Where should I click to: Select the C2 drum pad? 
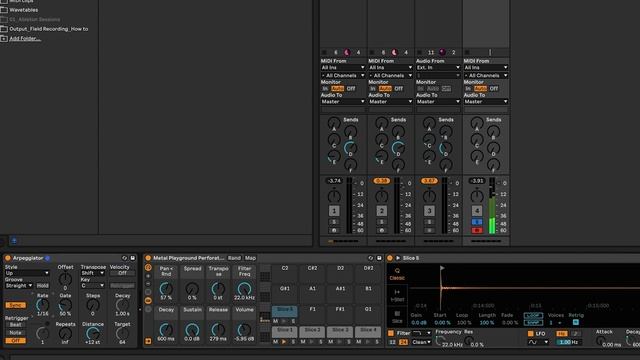pos(285,273)
